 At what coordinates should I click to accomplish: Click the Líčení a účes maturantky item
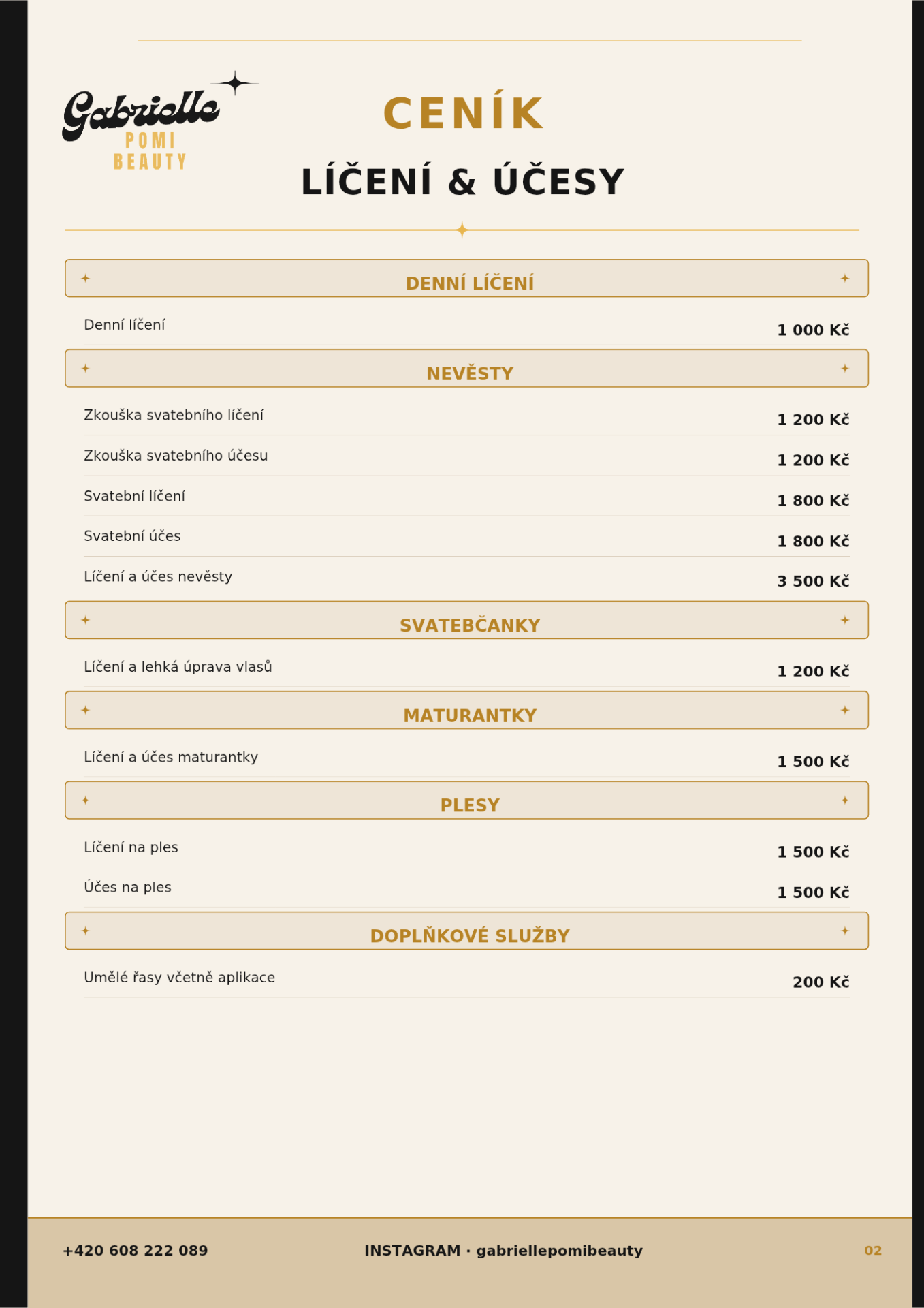171,757
